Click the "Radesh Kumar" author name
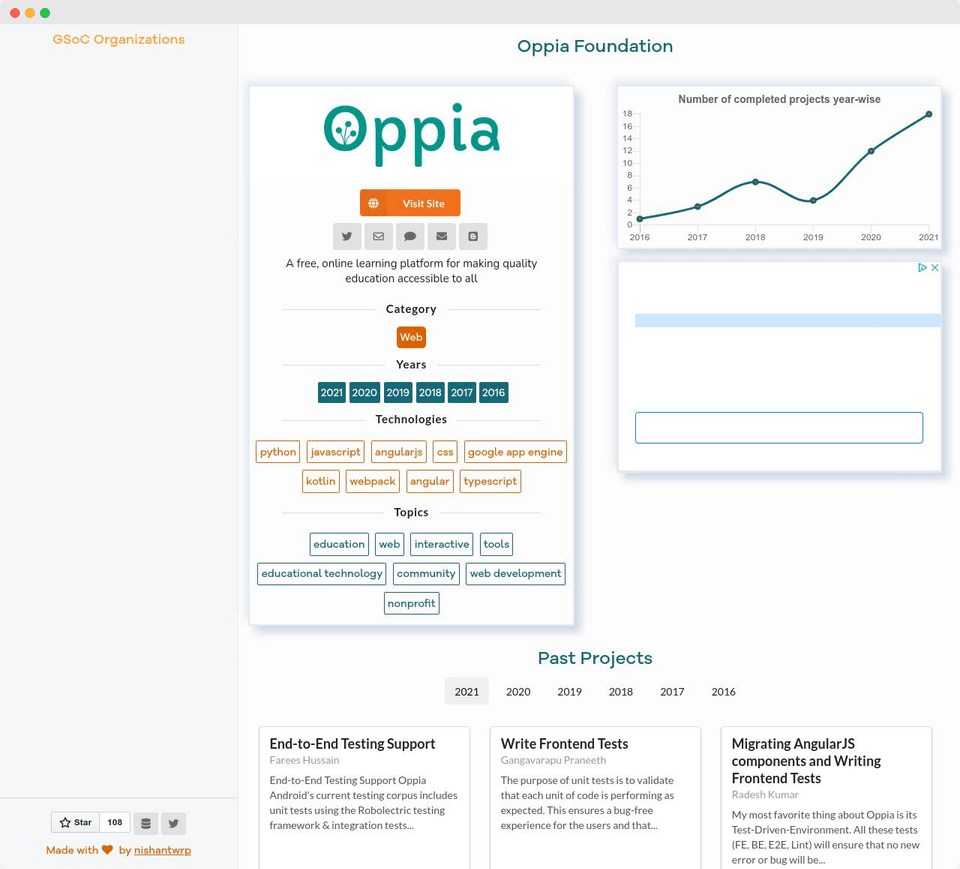The image size is (960, 869). 765,794
